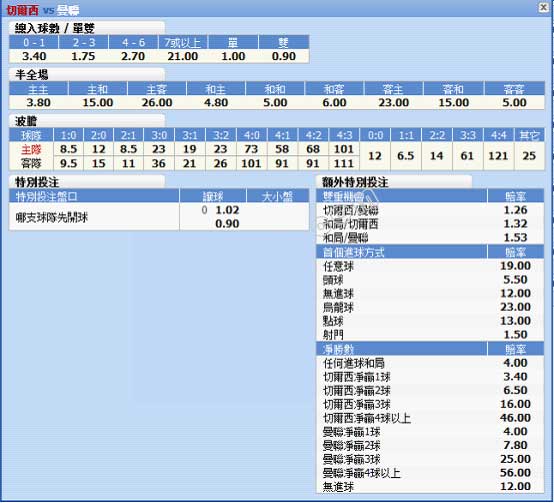This screenshot has height=503, width=554.
Task: Click 哪支球隊先開球 special bet row
Action: [x=159, y=217]
